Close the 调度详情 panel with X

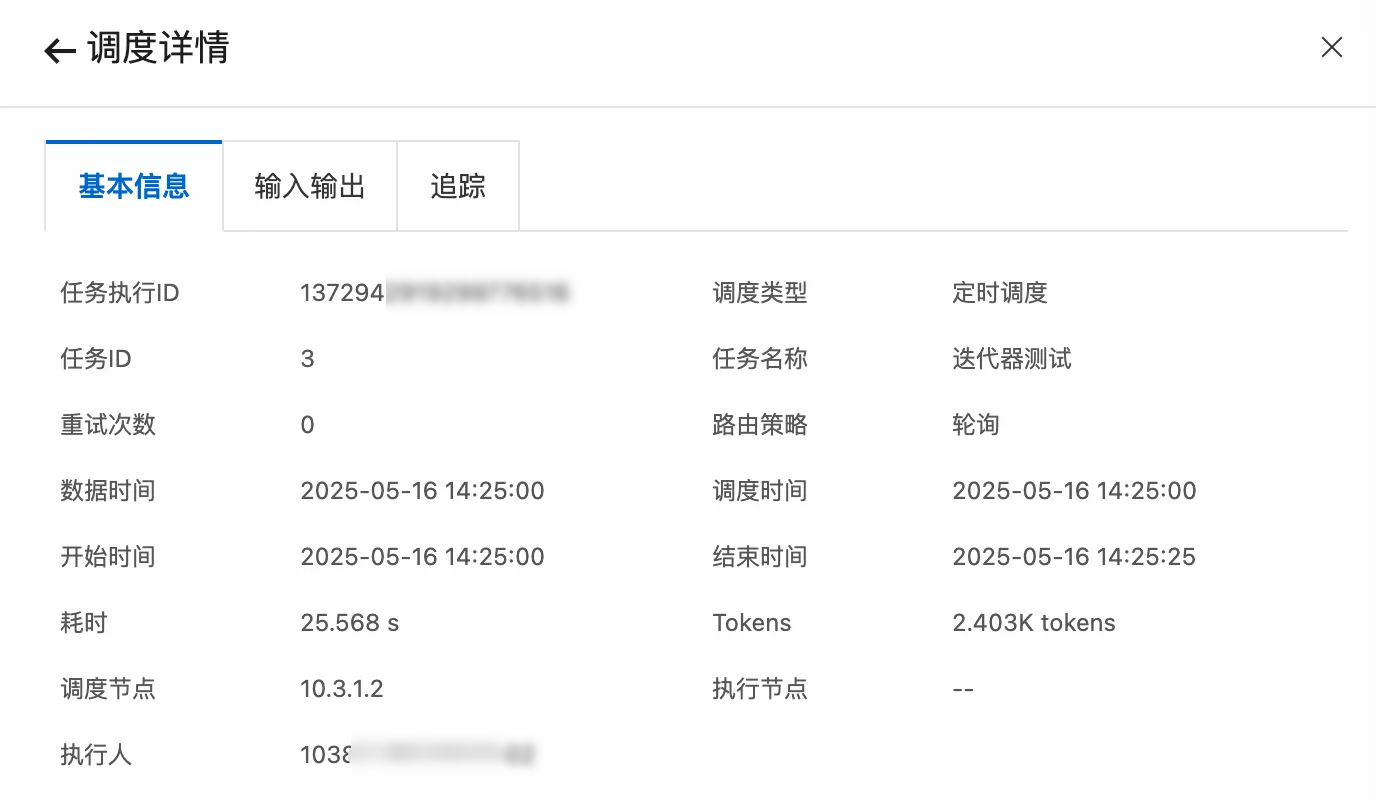1331,47
